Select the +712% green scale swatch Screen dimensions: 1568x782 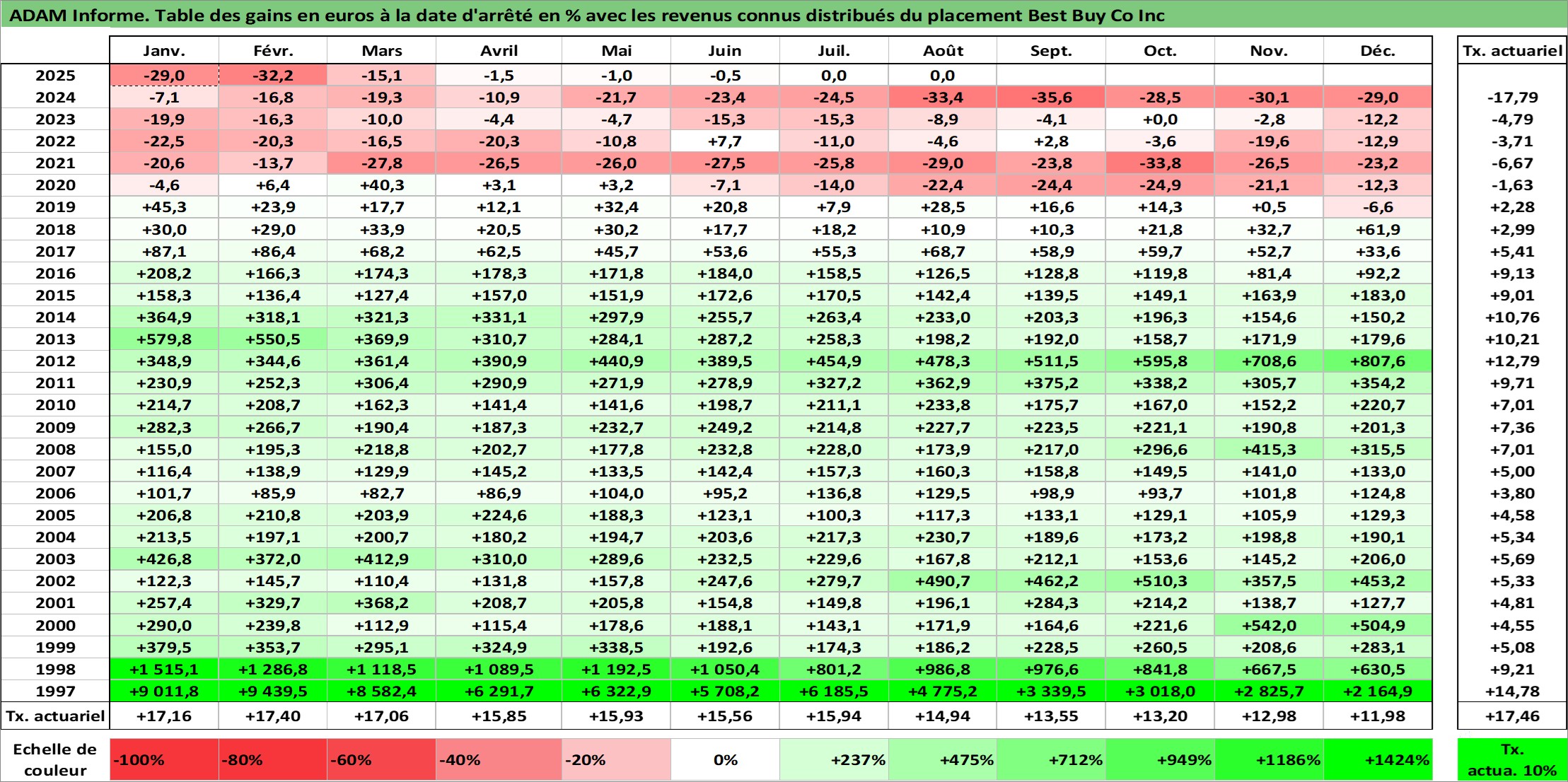(1051, 759)
